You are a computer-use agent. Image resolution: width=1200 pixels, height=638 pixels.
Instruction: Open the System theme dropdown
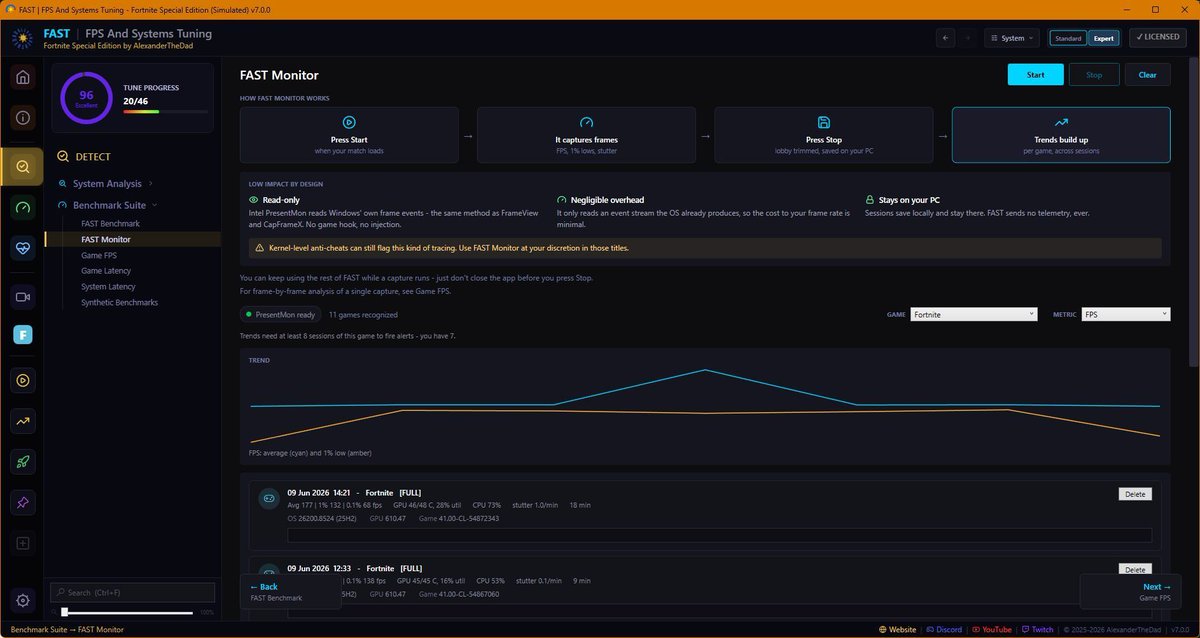click(1012, 38)
